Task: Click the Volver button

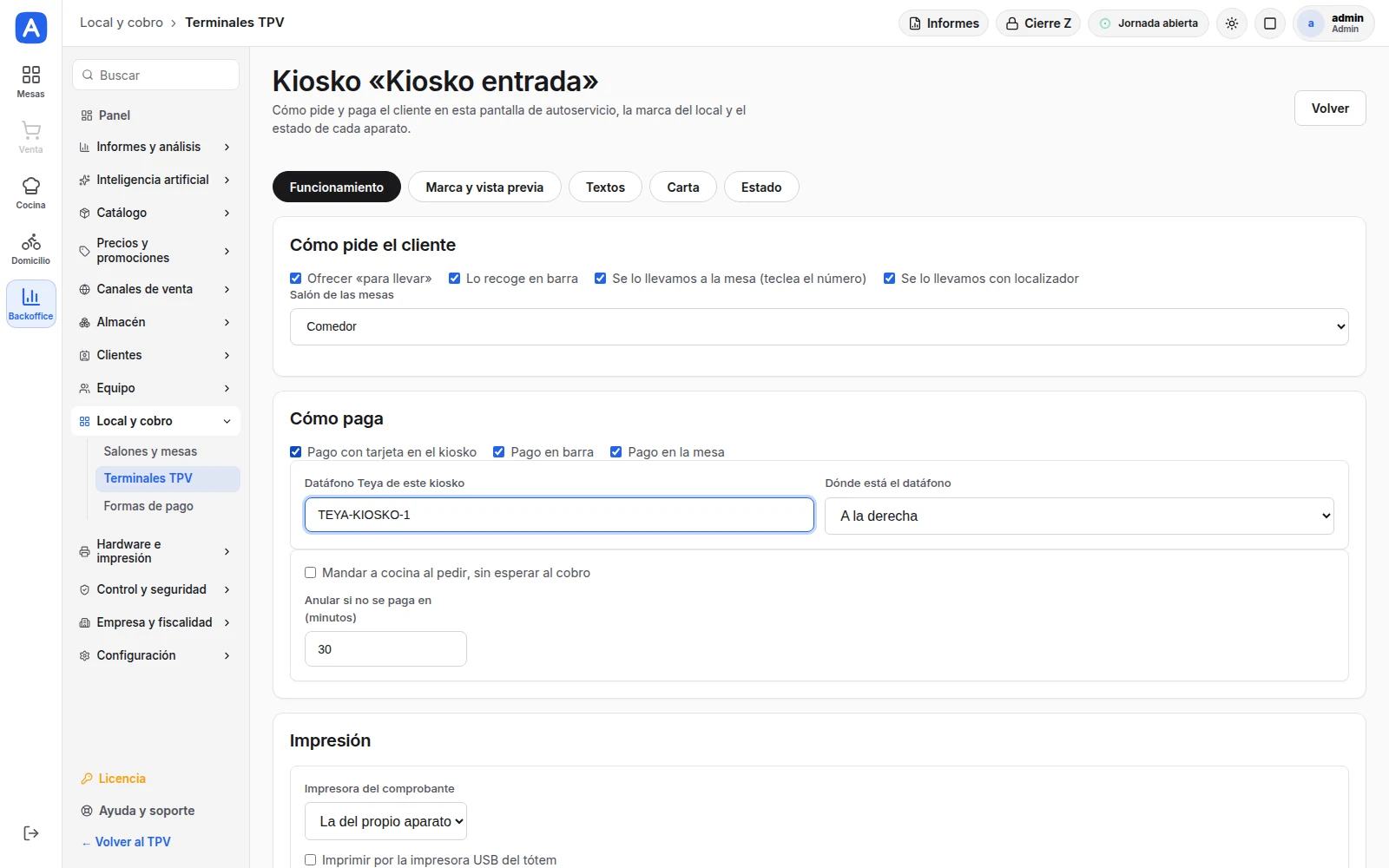Action: pos(1330,108)
